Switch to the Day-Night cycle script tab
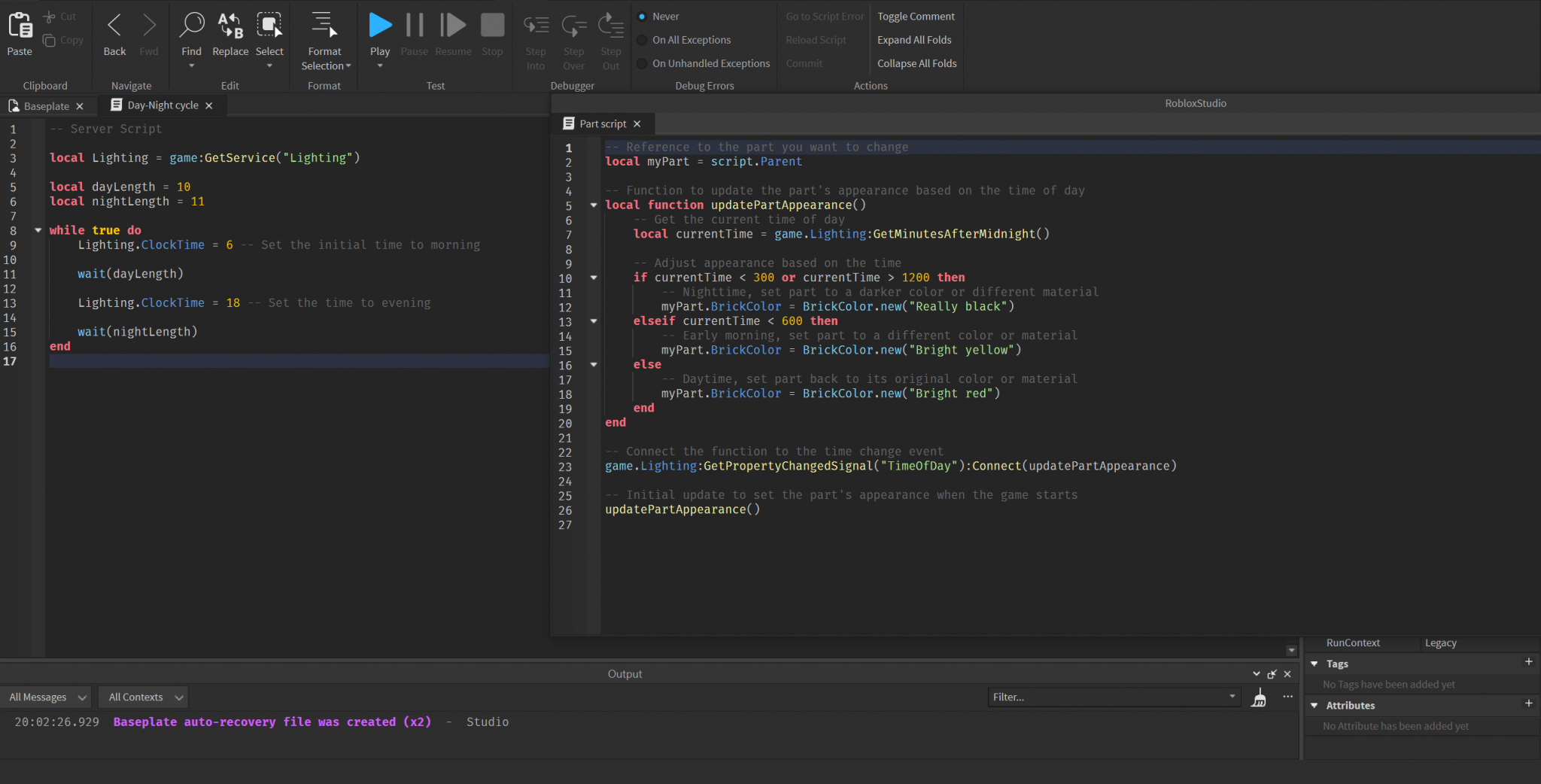1541x784 pixels. pos(162,105)
